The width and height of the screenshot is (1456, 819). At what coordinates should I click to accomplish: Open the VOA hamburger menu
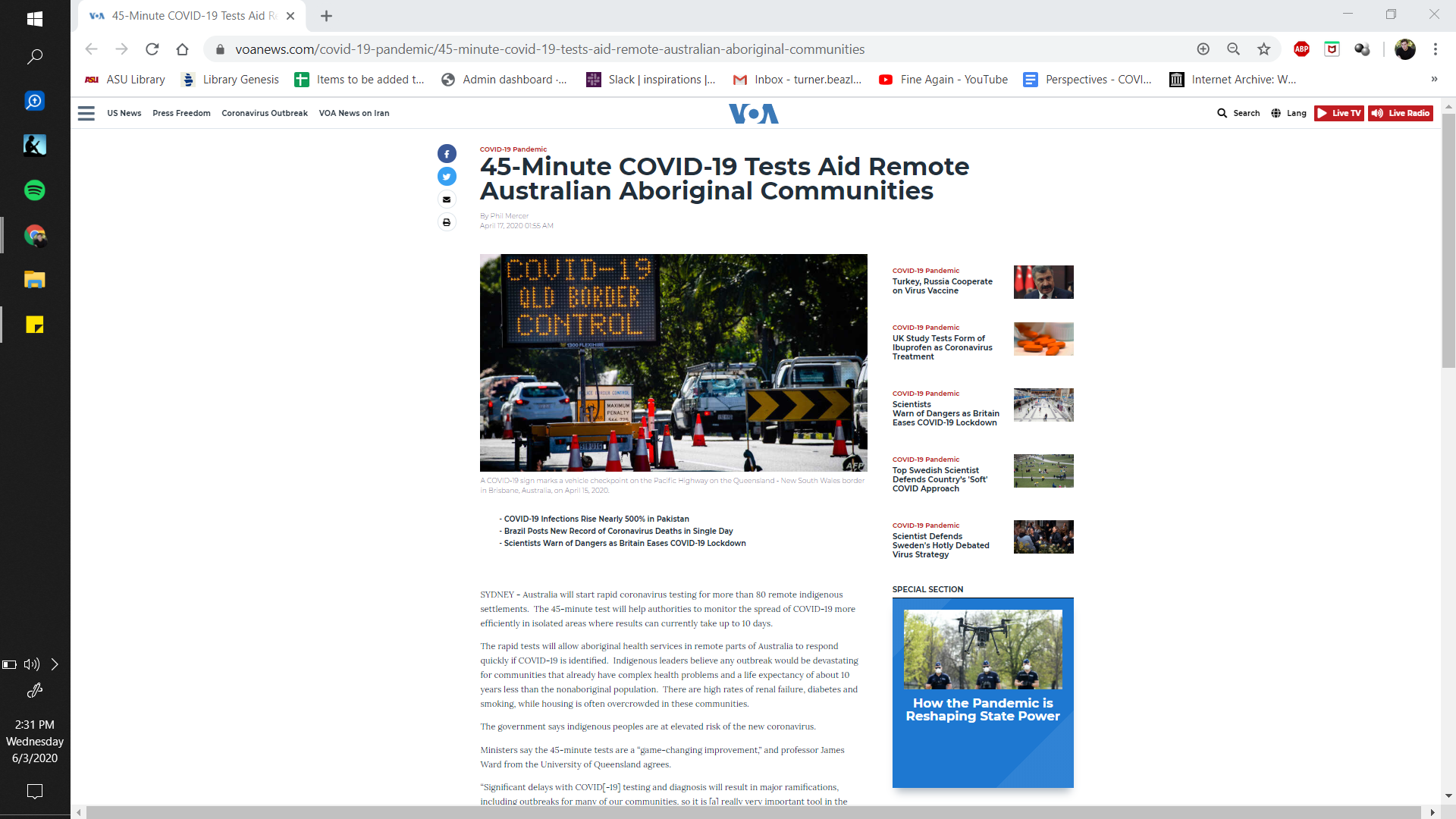point(86,113)
